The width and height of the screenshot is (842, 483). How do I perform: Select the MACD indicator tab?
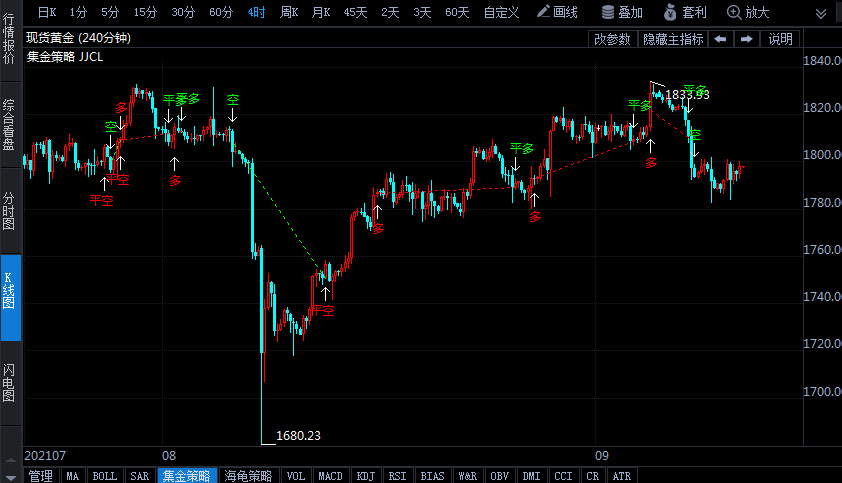pos(330,476)
